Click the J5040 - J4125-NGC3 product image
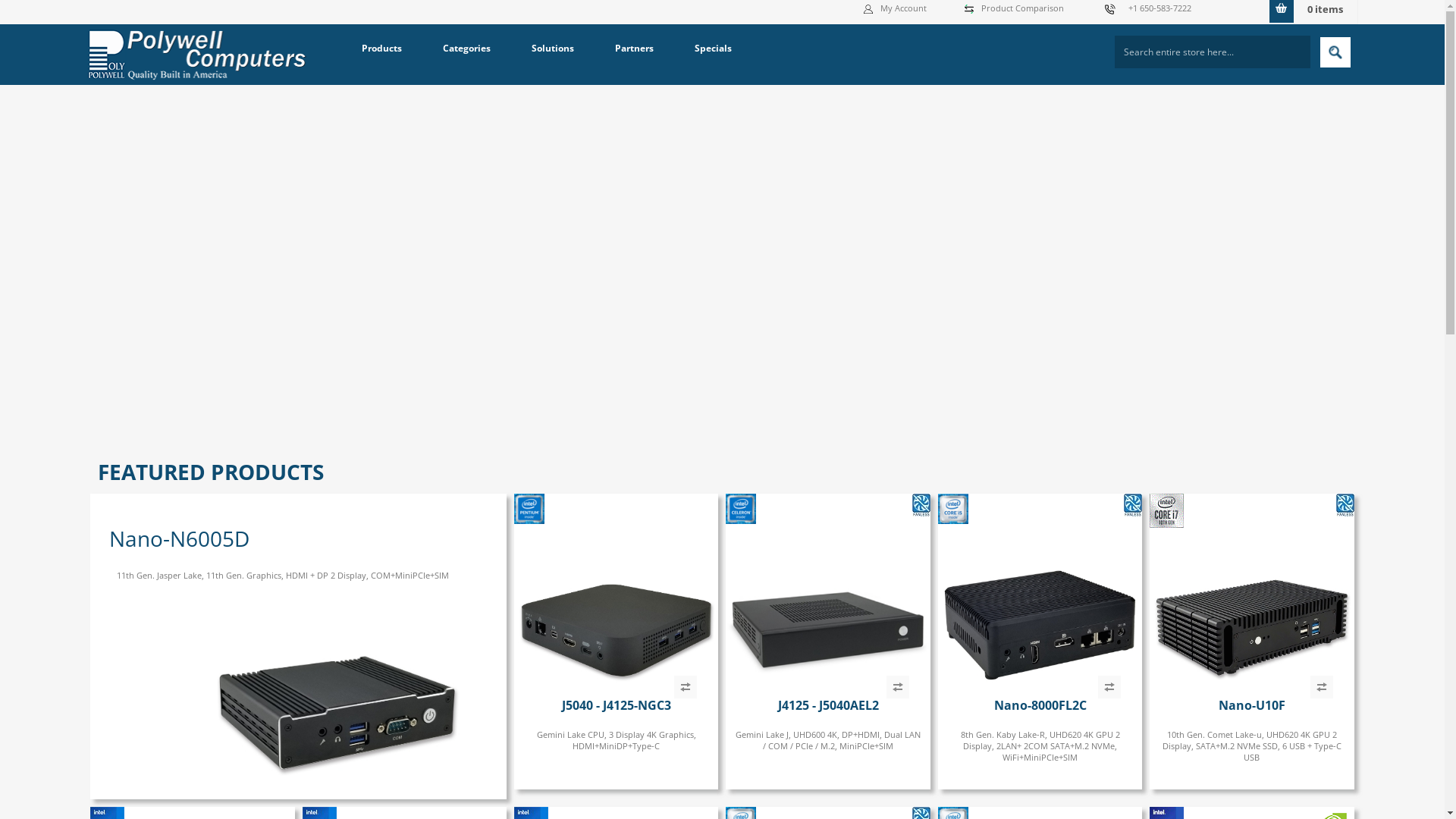This screenshot has height=819, width=1456. coord(616,629)
